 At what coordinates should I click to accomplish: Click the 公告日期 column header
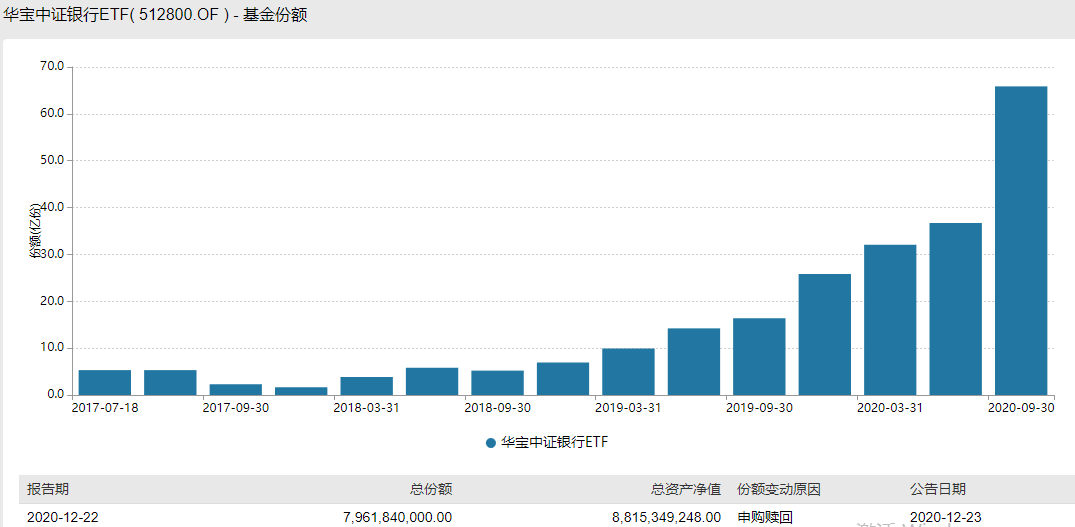[938, 489]
